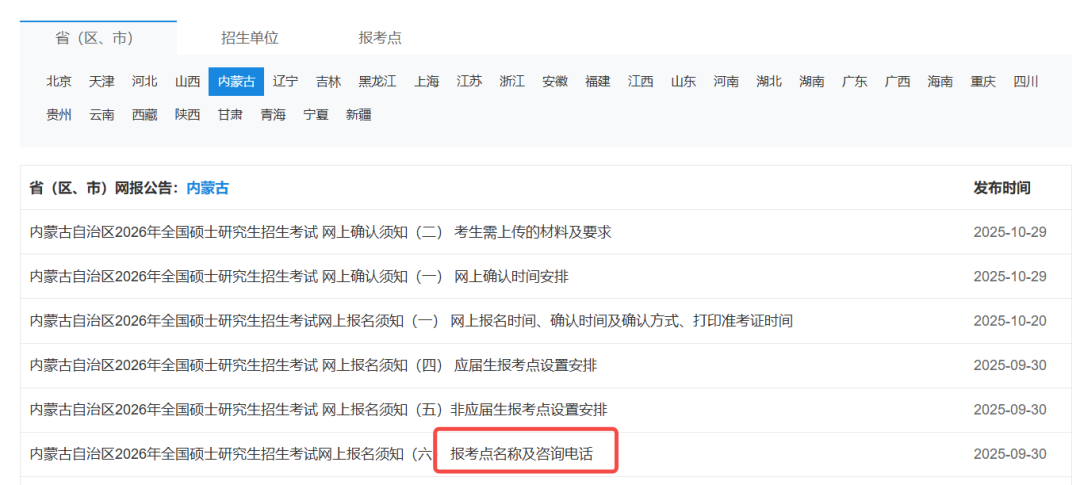Select 上海 in the region list
The height and width of the screenshot is (485, 1080).
(x=426, y=82)
